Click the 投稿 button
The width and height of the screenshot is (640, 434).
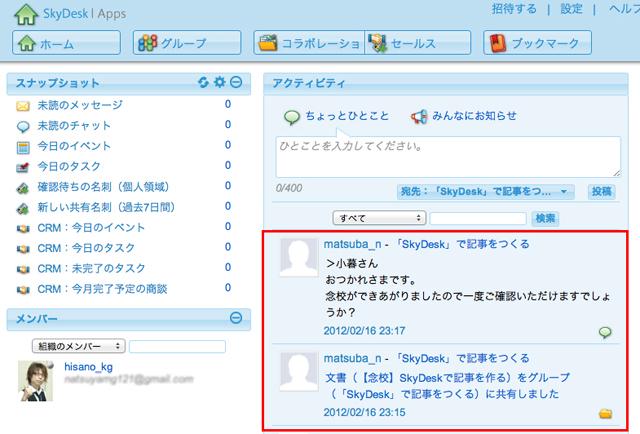(602, 191)
